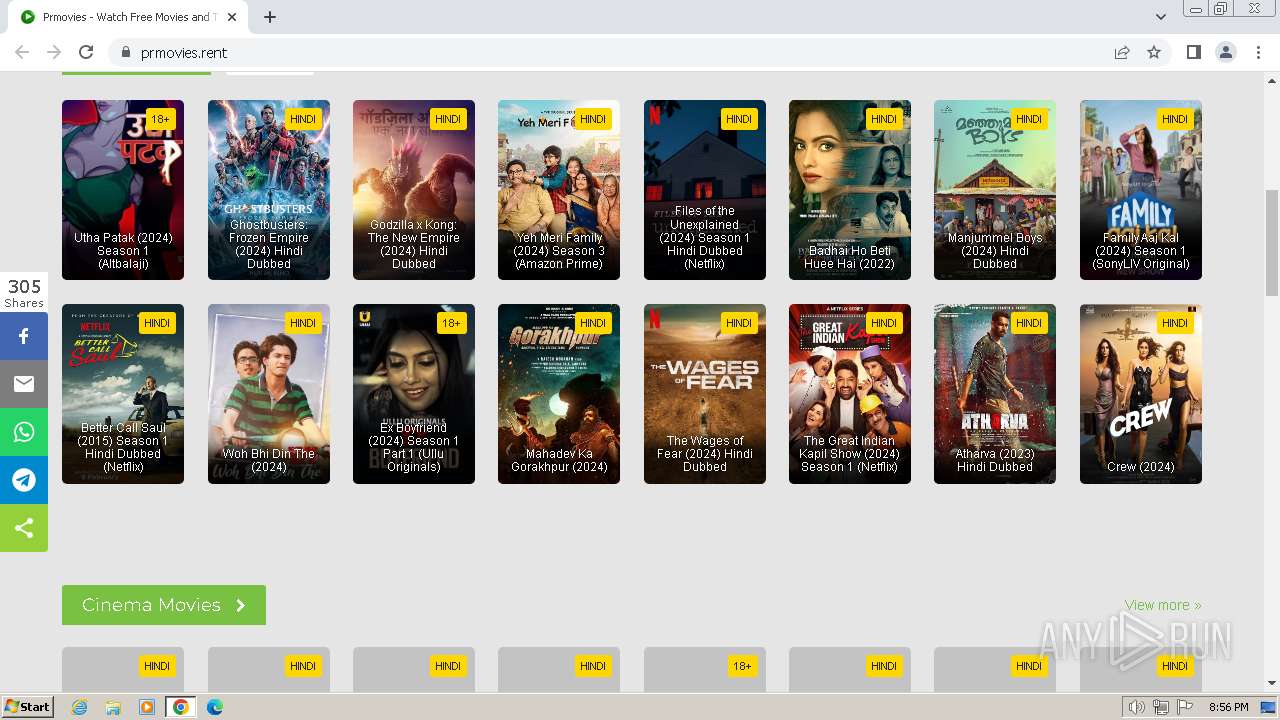This screenshot has height=720, width=1280.
Task: Reload the prmovies page
Action: pyautogui.click(x=86, y=52)
